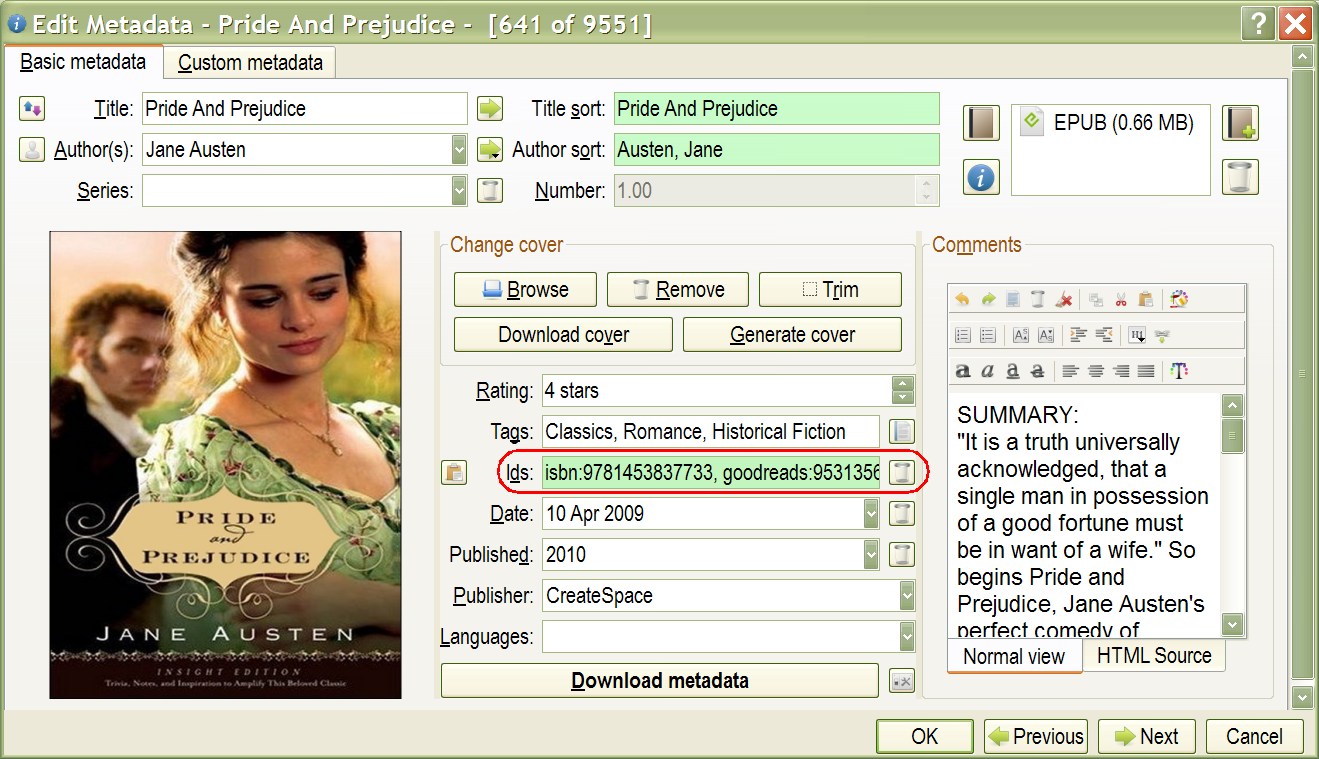Decrease indentation in Comments

(1104, 335)
